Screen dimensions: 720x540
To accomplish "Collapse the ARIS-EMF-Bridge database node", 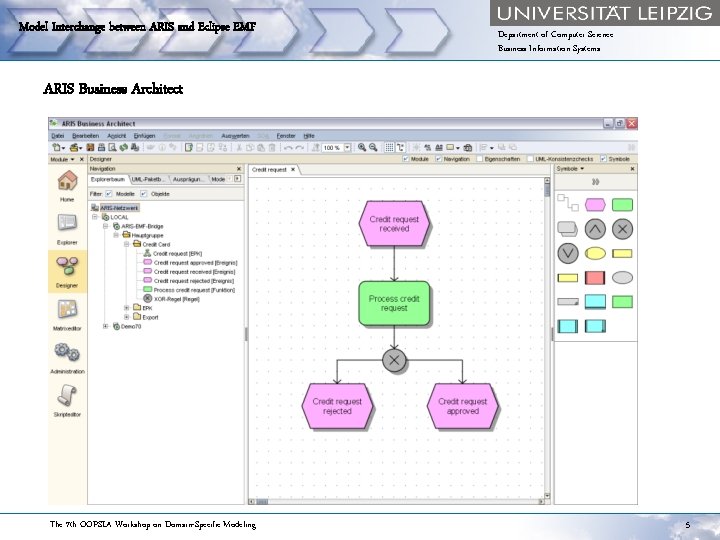I will 106,226.
